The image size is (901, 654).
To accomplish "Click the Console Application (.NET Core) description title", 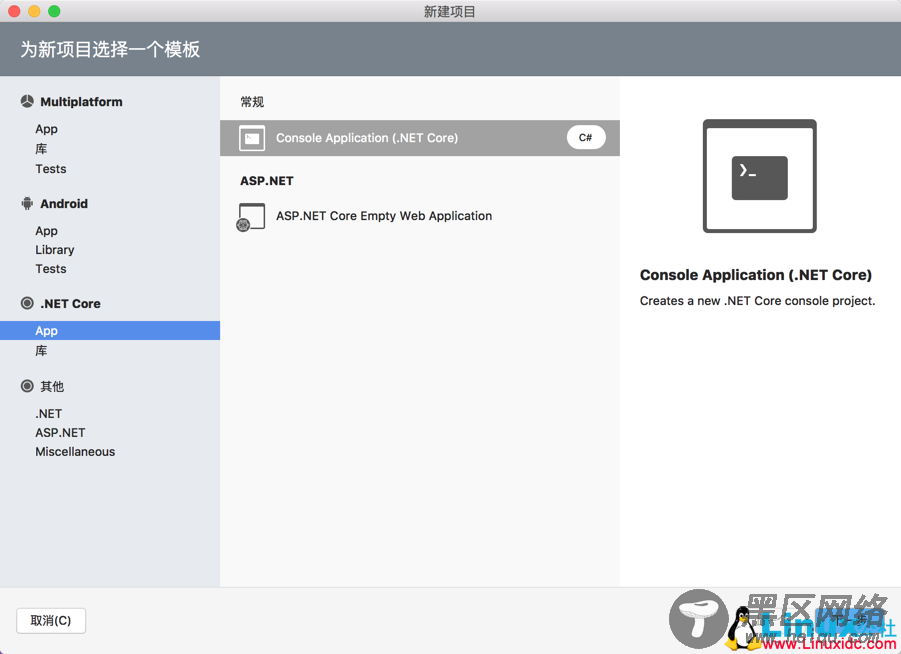I will [x=756, y=275].
